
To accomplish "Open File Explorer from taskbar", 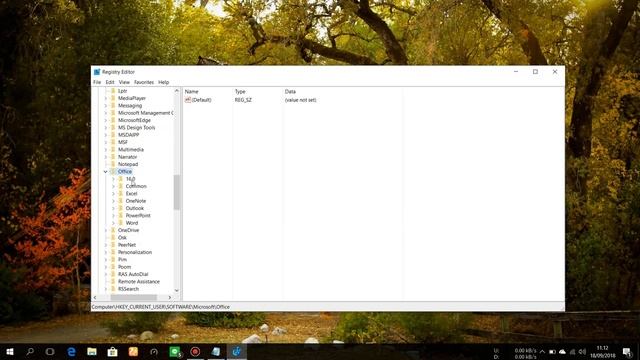I will (92, 351).
